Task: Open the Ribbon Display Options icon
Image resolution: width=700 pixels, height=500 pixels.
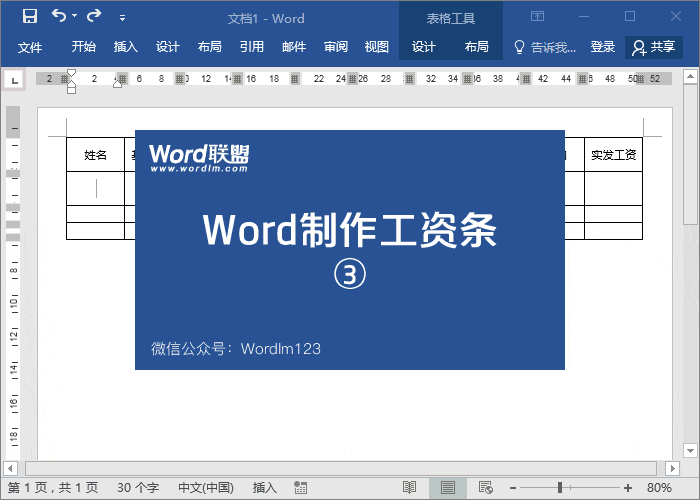Action: pos(538,17)
